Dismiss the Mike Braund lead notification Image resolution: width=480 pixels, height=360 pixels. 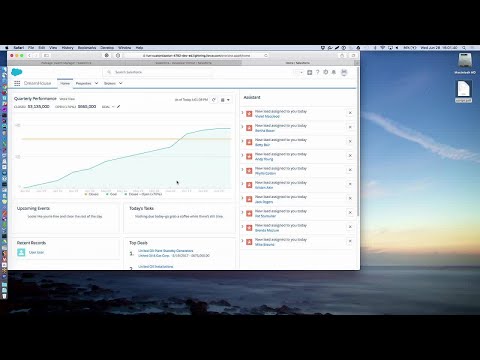coord(350,241)
